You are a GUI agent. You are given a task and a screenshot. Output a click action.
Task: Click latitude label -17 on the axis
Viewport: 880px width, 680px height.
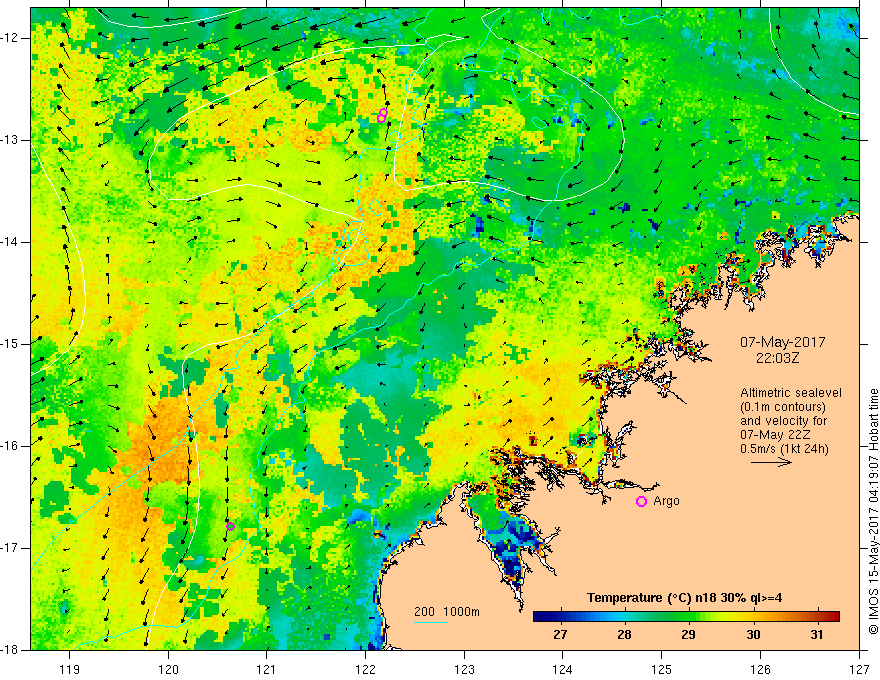click(11, 548)
